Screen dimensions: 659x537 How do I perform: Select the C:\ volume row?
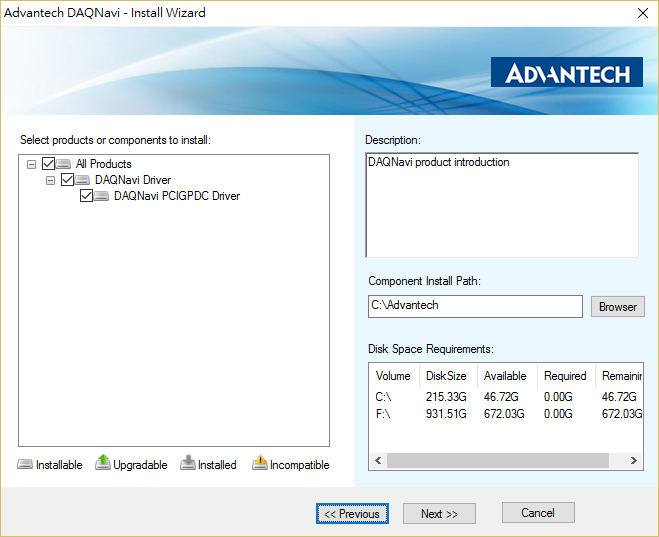pos(506,397)
